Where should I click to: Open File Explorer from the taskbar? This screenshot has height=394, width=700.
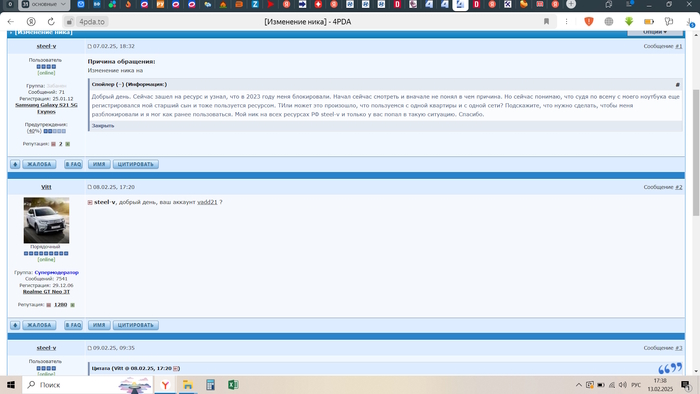point(188,385)
